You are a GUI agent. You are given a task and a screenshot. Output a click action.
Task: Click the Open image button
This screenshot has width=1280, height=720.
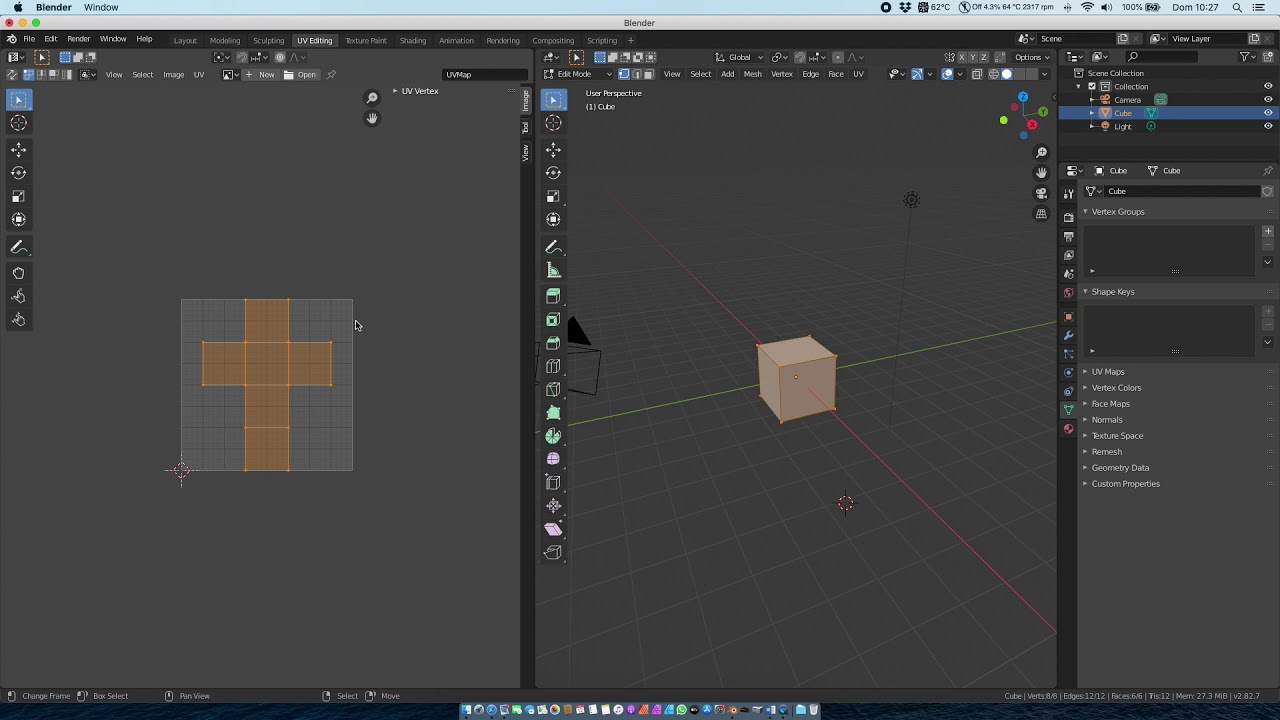(x=300, y=75)
